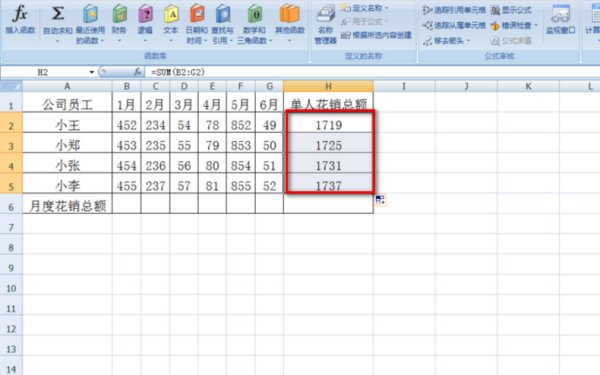Open the Name Manager (名称管理器)
Screen dimensions: 600x375
pyautogui.click(x=326, y=24)
